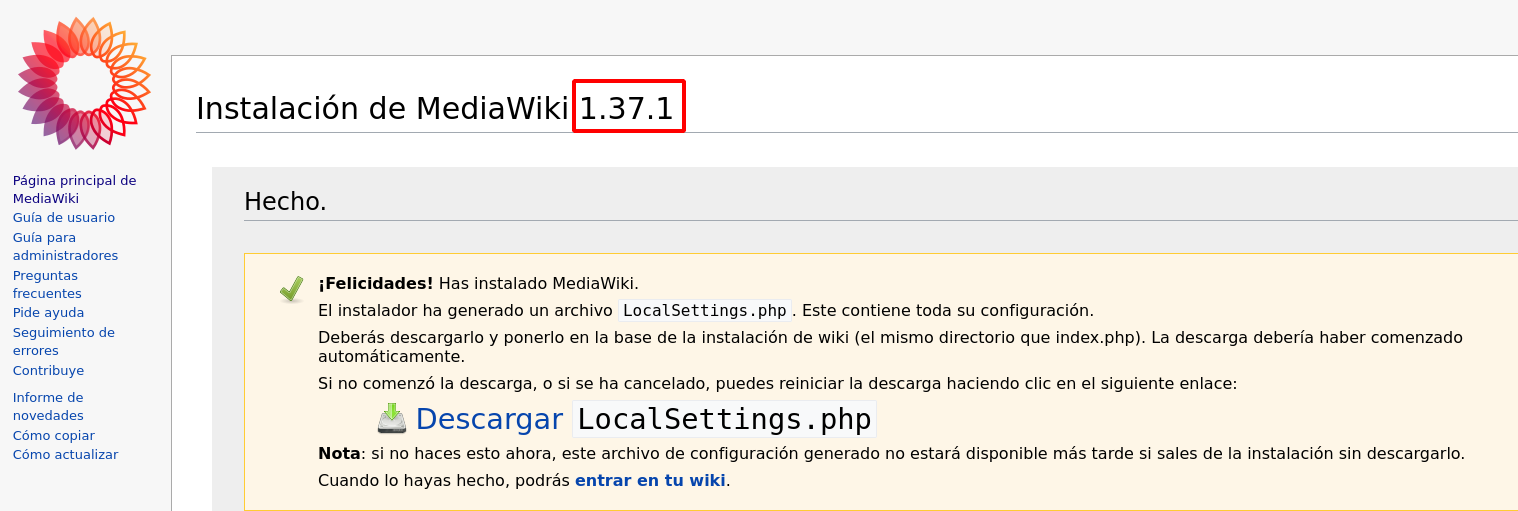The width and height of the screenshot is (1518, 511).
Task: Click sentence starting 'Deberás descargarlo y ponerlo'
Action: point(890,346)
